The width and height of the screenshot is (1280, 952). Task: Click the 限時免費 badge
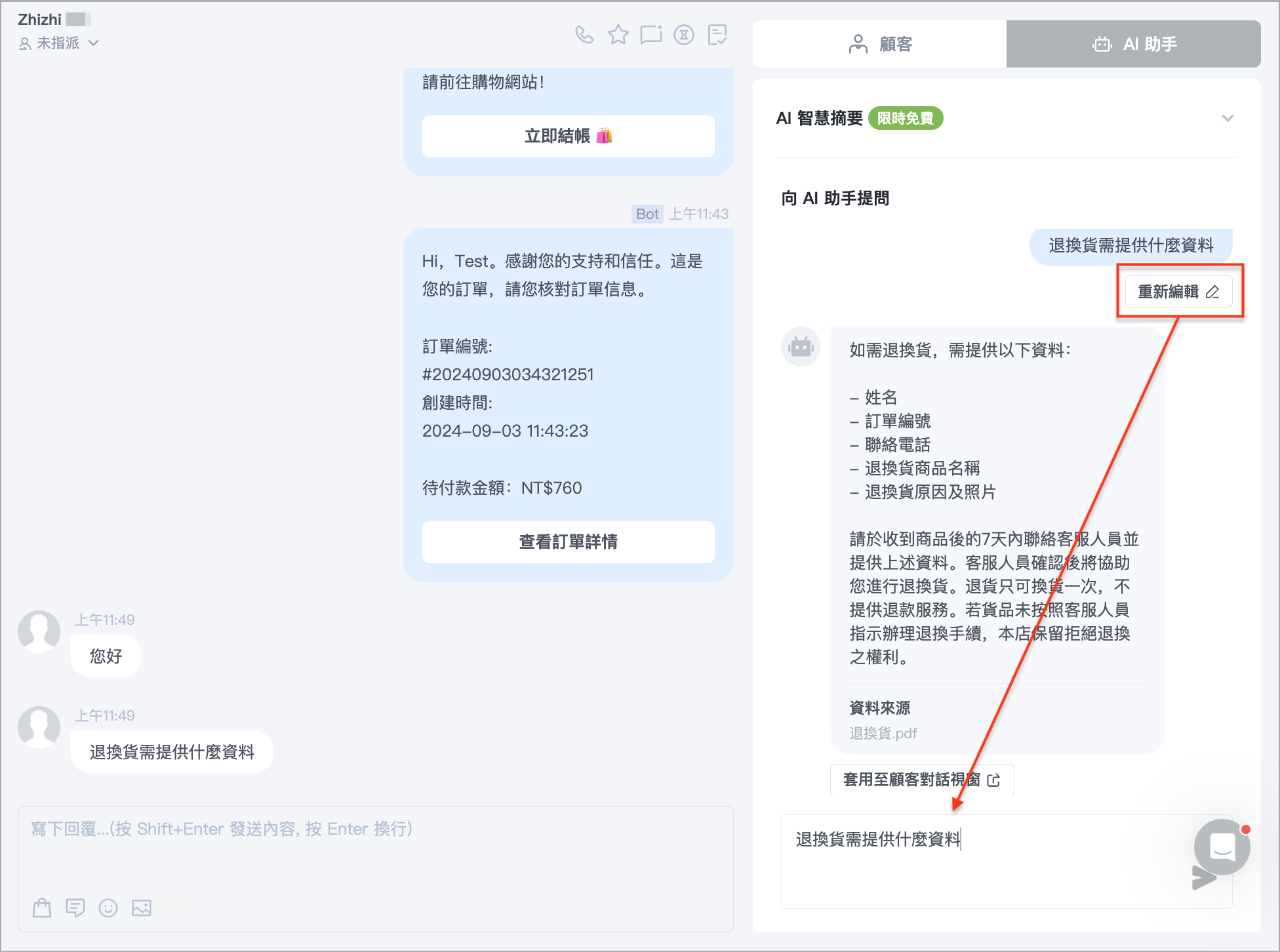click(x=906, y=118)
